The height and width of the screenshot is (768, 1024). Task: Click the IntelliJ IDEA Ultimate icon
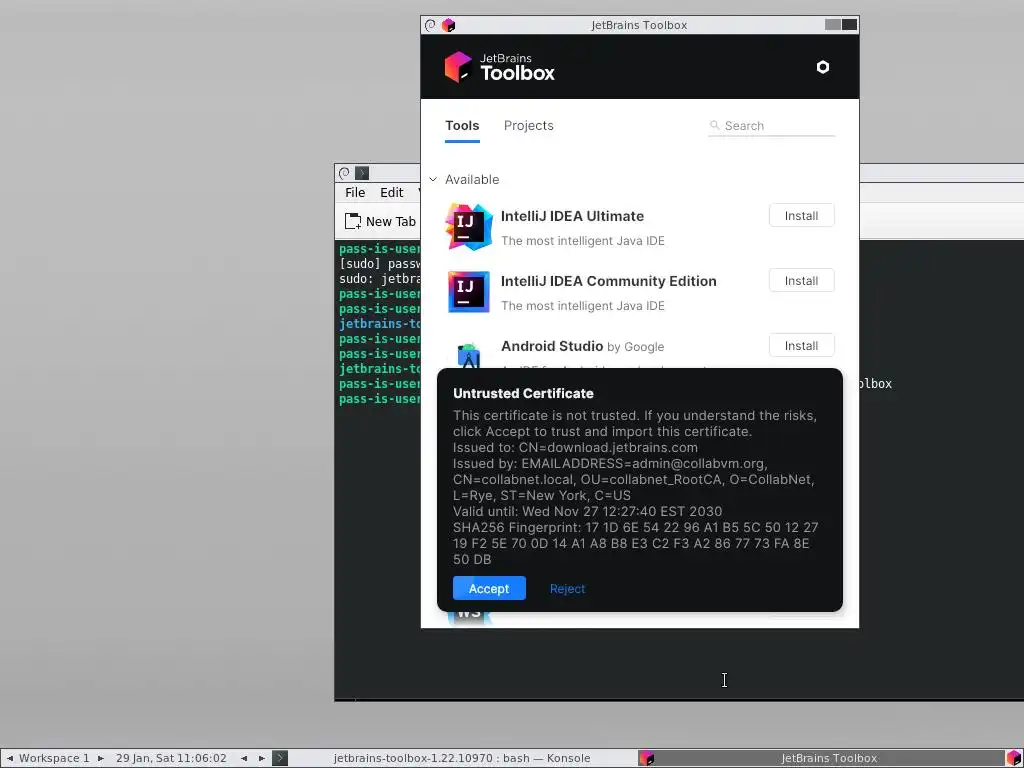pyautogui.click(x=469, y=227)
